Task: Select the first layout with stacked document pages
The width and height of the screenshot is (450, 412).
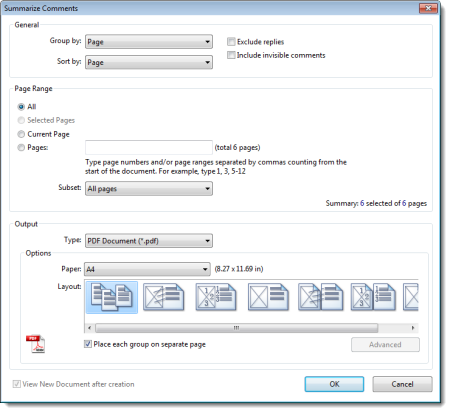Action: (112, 297)
